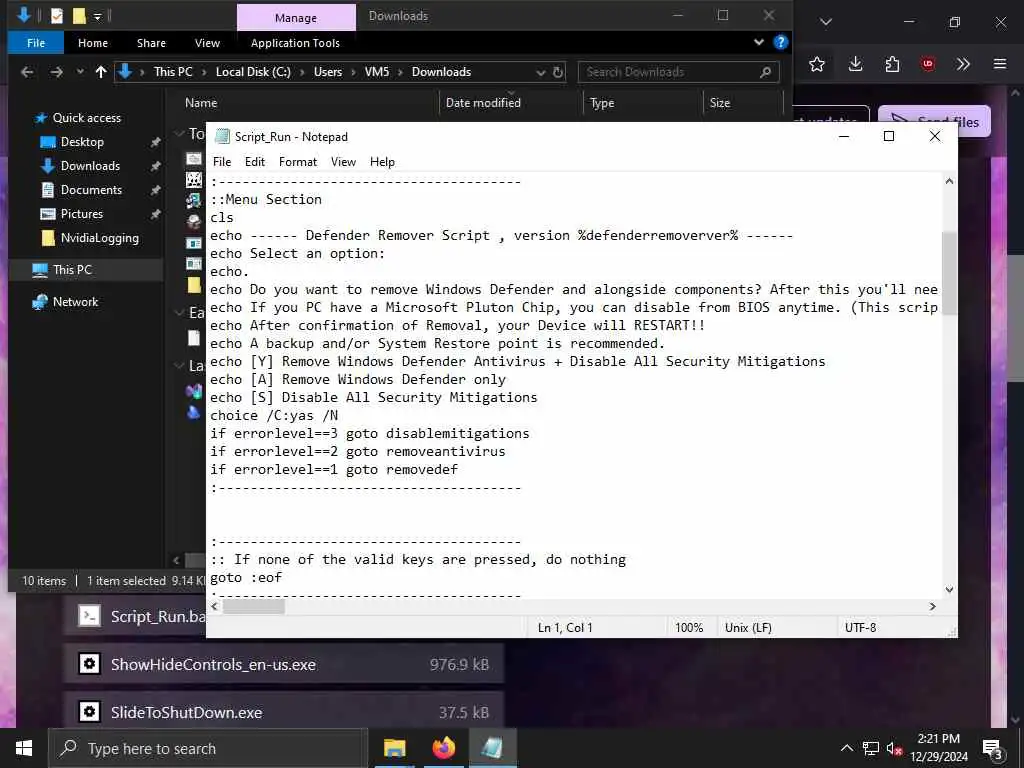The width and height of the screenshot is (1024, 768).
Task: Open Notepad's File menu
Action: click(221, 162)
